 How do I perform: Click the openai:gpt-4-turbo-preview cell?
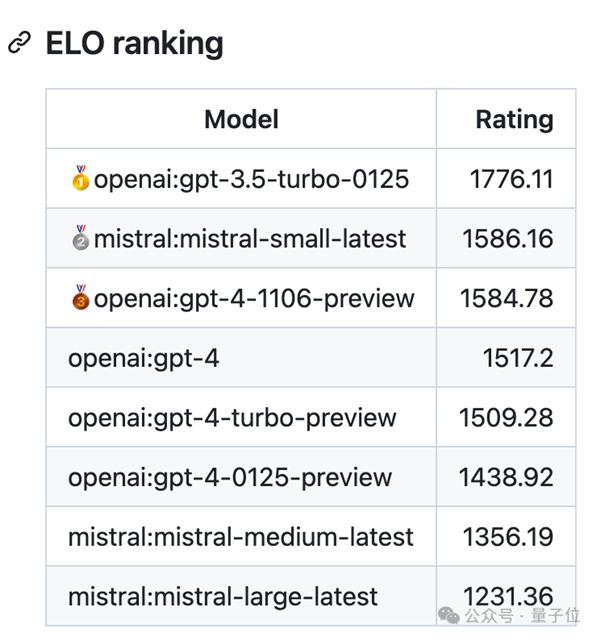coord(232,418)
